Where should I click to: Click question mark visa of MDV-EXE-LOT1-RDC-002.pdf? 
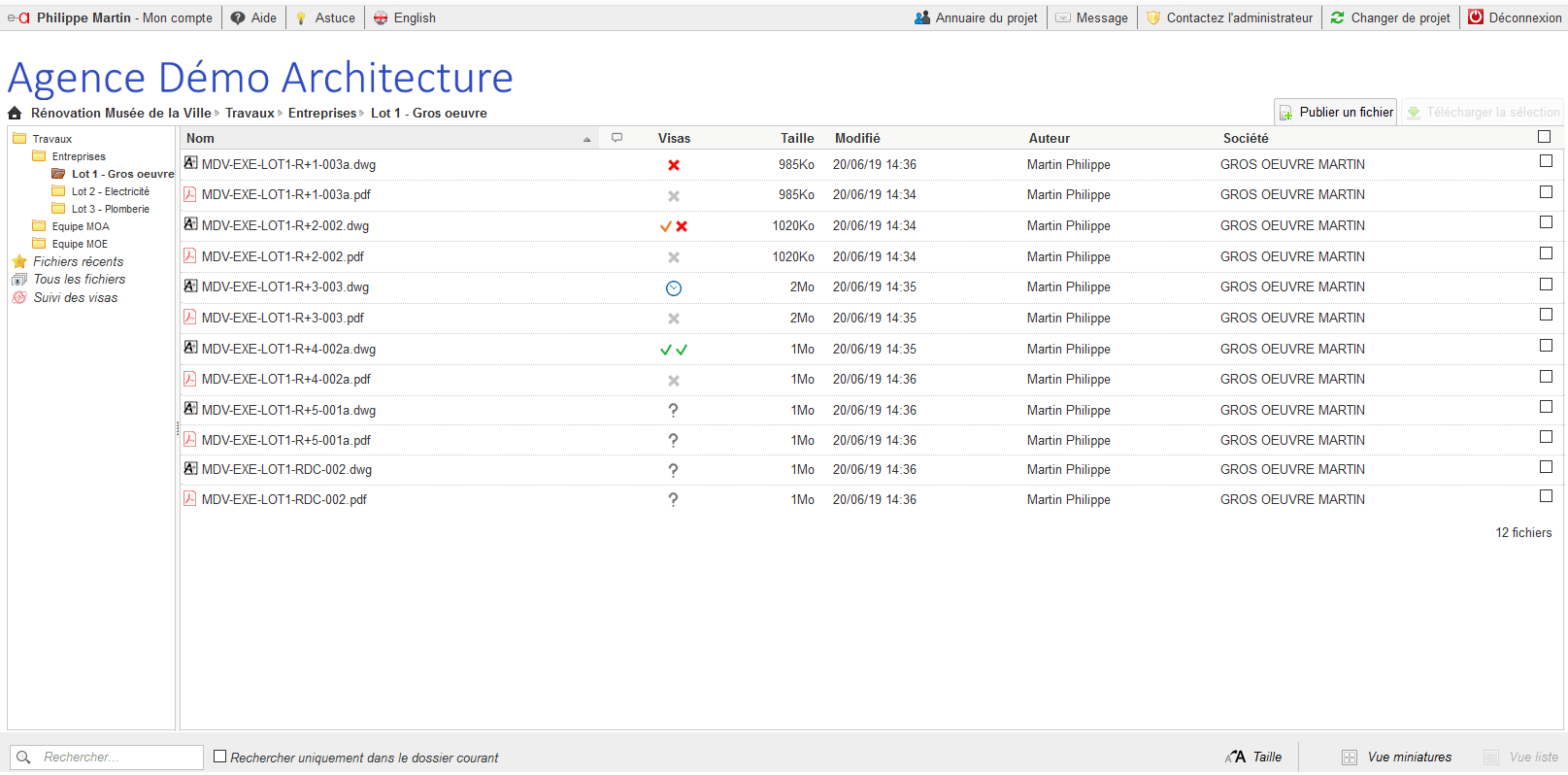[673, 500]
